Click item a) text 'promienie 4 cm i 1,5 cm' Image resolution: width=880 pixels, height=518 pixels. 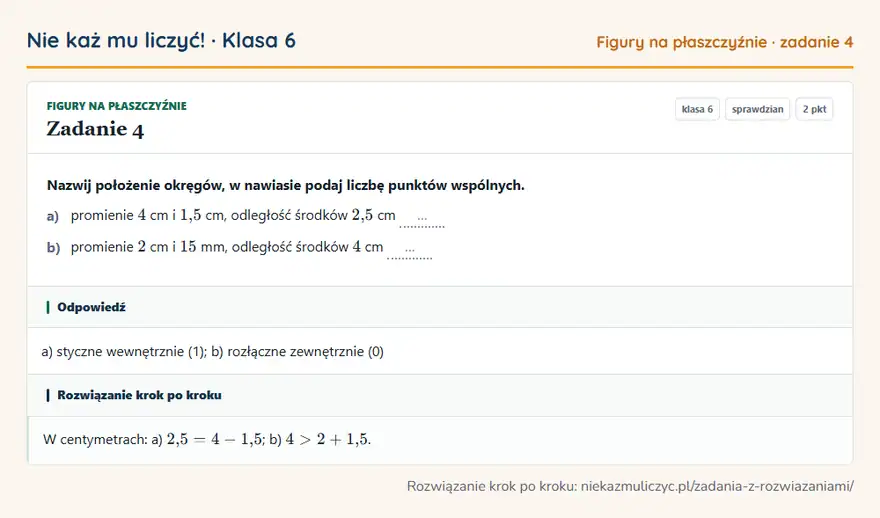point(147,216)
